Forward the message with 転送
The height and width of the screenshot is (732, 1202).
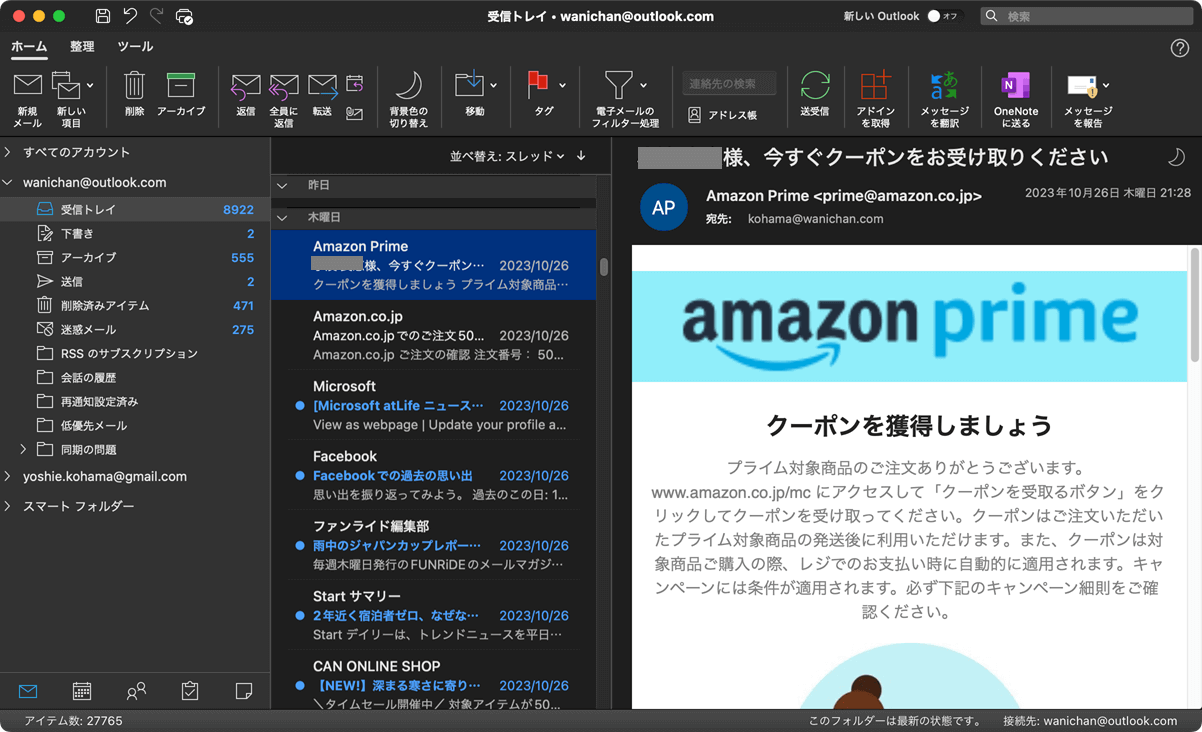[322, 95]
